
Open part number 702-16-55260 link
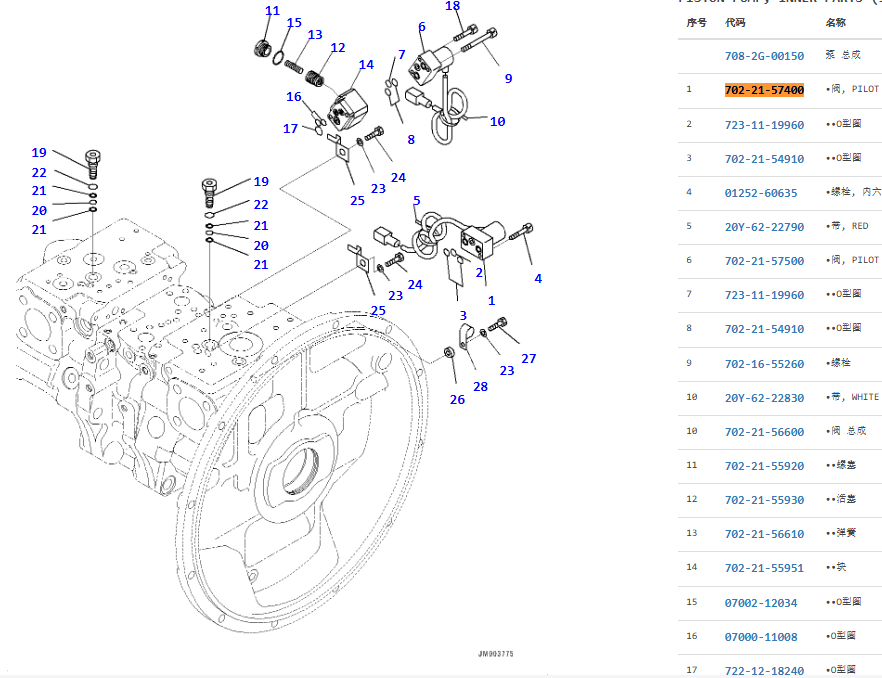[x=764, y=364]
